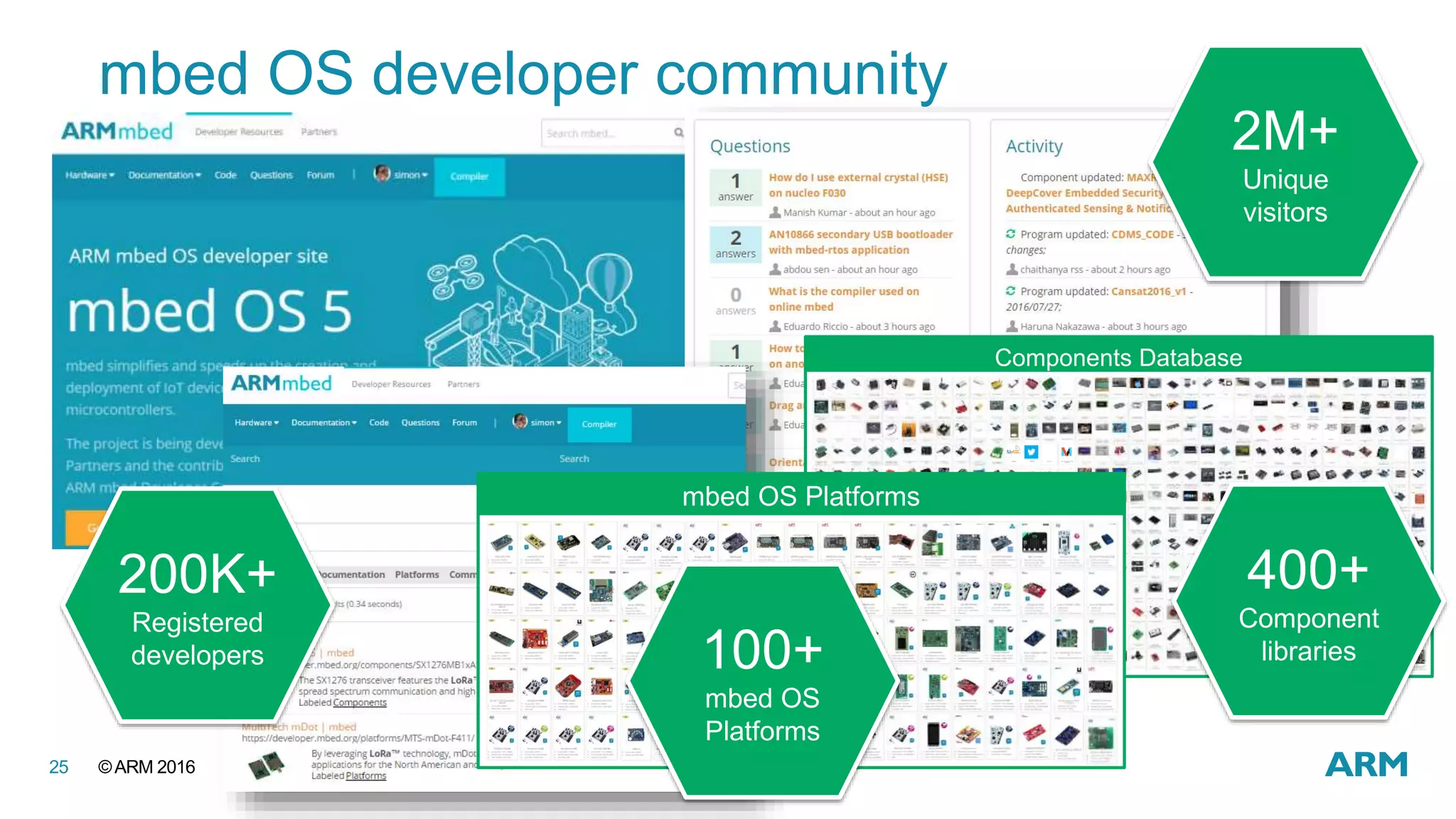Viewport: 1456px width, 819px height.
Task: Open Questions in the top navbar
Action: coord(271,175)
